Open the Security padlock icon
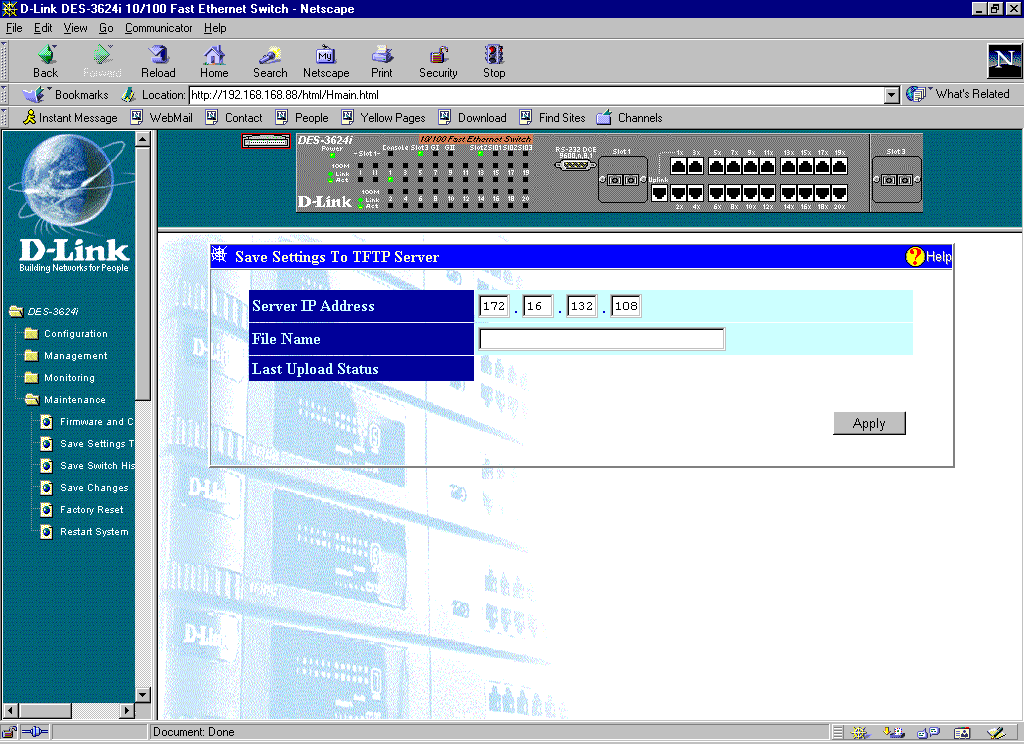The height and width of the screenshot is (744, 1024). coord(438,56)
